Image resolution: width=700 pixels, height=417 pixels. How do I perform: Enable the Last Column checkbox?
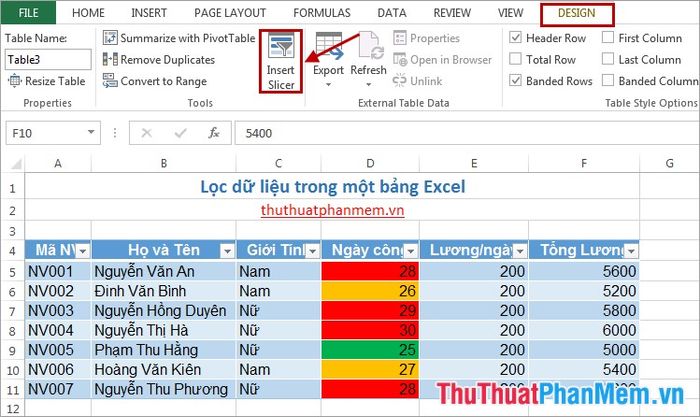point(608,59)
